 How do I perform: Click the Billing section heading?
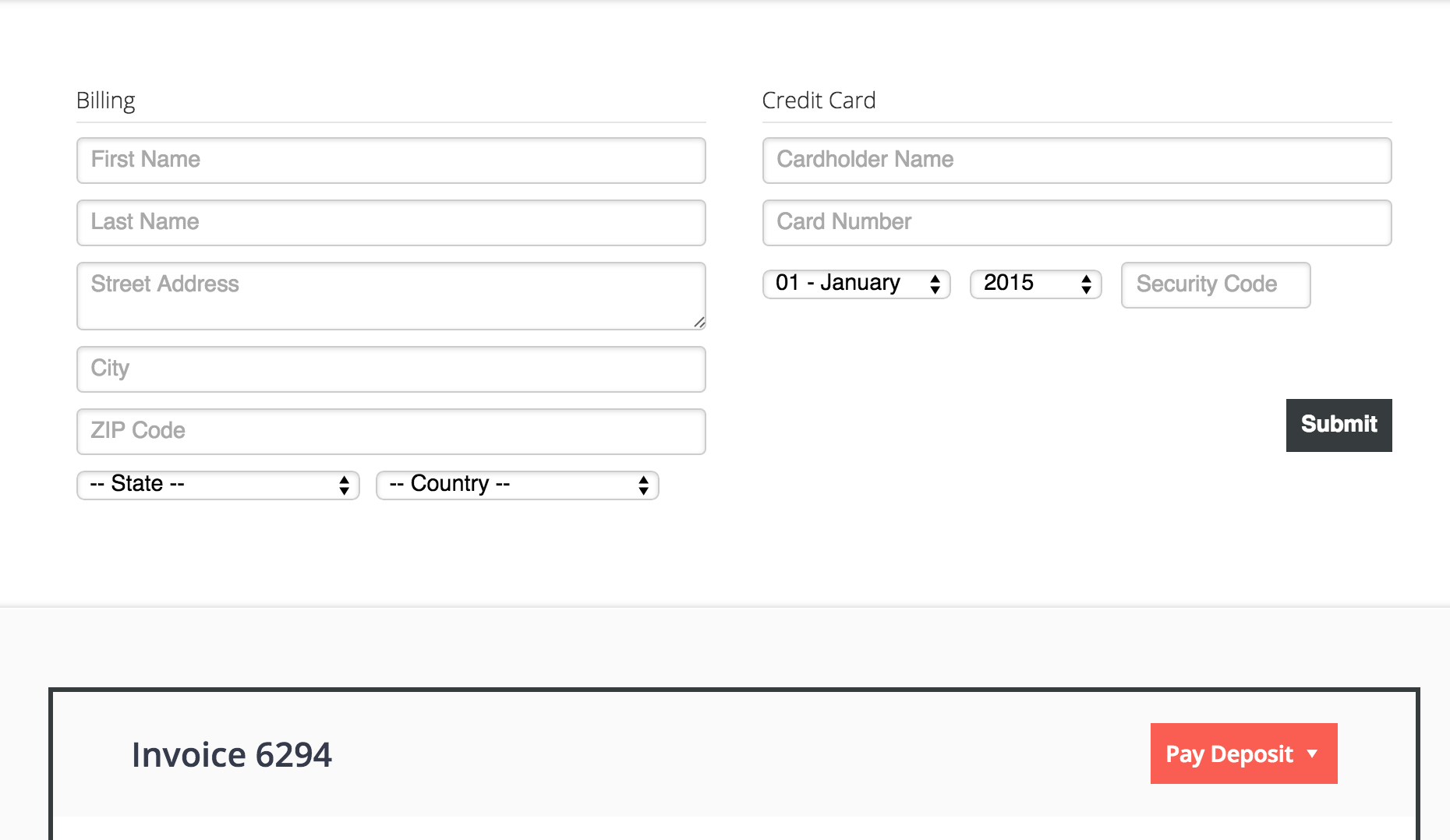(x=106, y=101)
